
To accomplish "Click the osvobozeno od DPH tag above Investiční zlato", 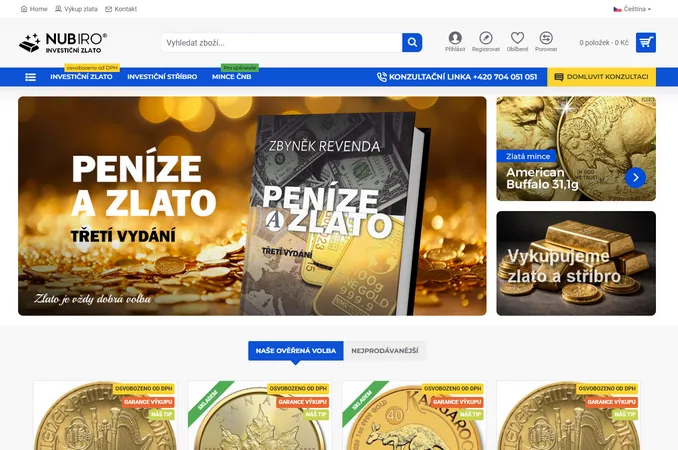I will [92, 68].
